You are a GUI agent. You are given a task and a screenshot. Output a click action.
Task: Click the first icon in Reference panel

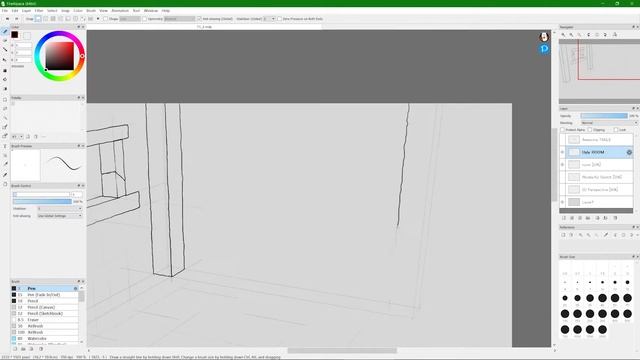coord(563,235)
